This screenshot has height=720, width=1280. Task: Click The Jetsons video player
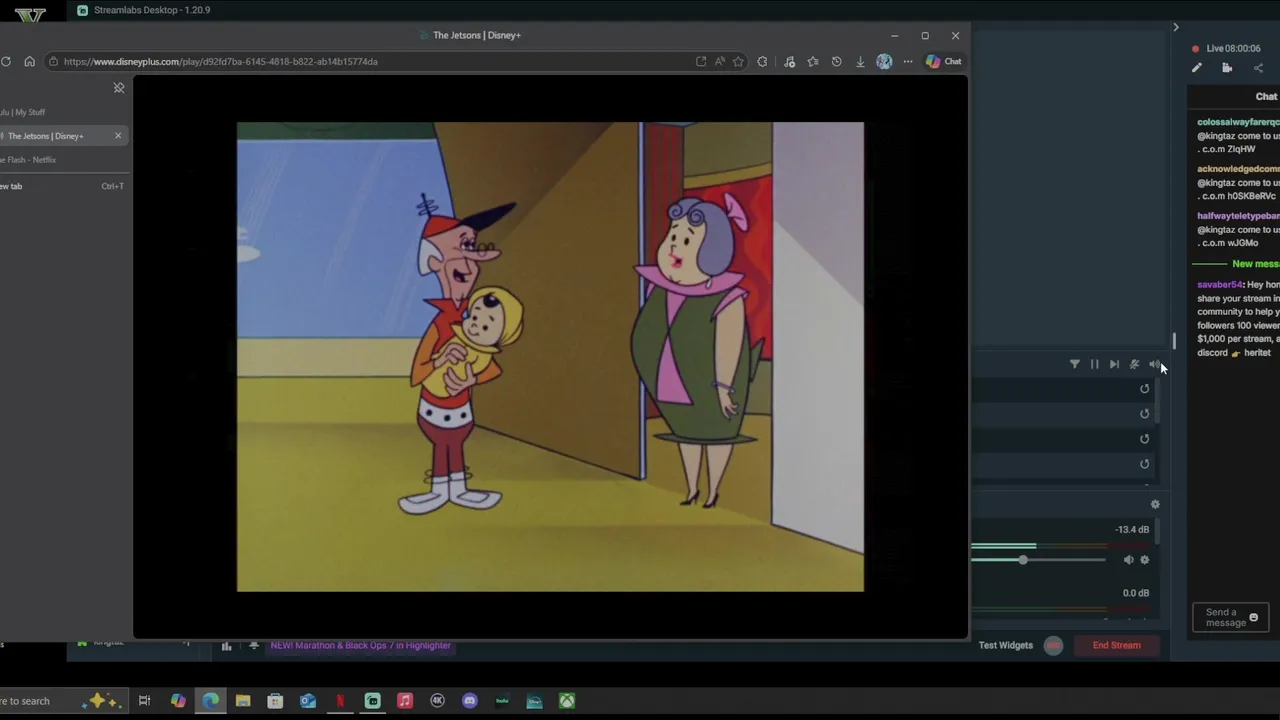550,357
